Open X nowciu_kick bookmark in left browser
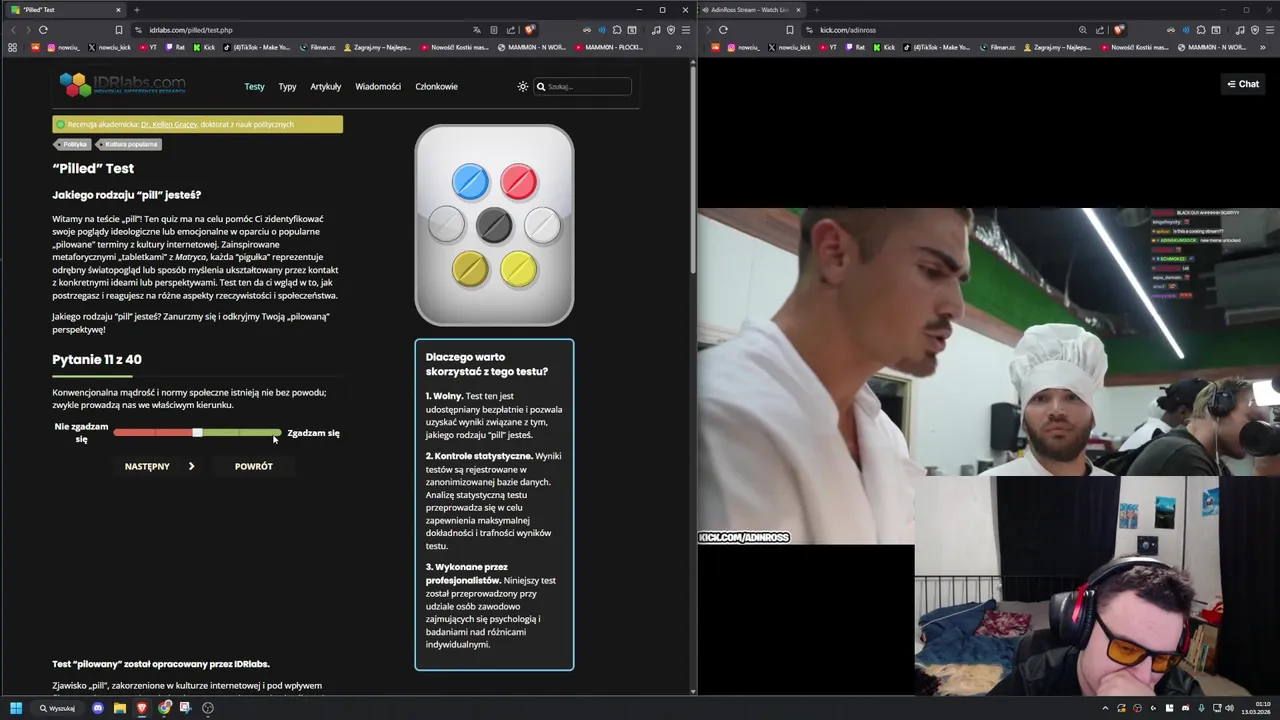The height and width of the screenshot is (720, 1280). 110,47
